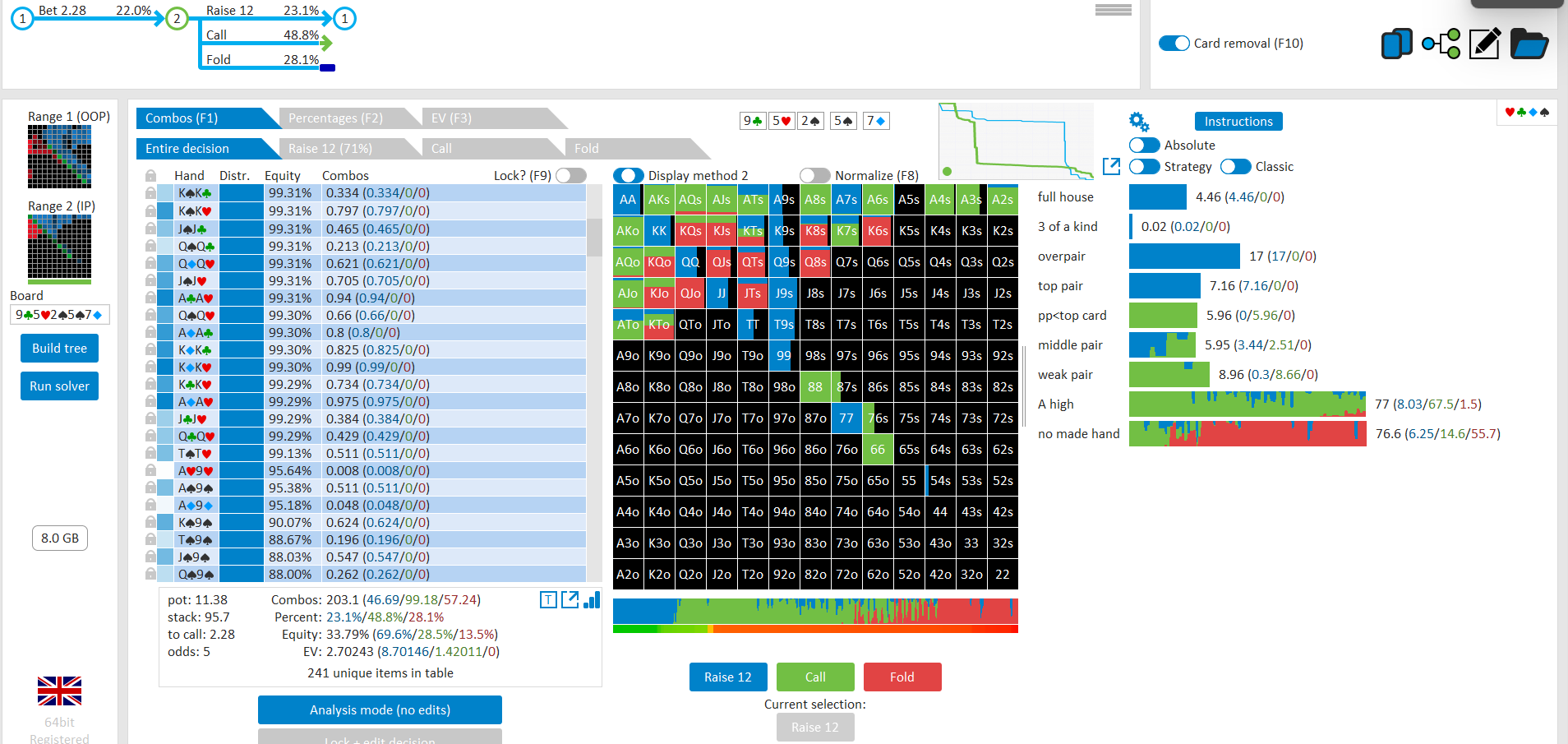
Task: Switch to Percentages (F2) tab
Action: click(351, 118)
